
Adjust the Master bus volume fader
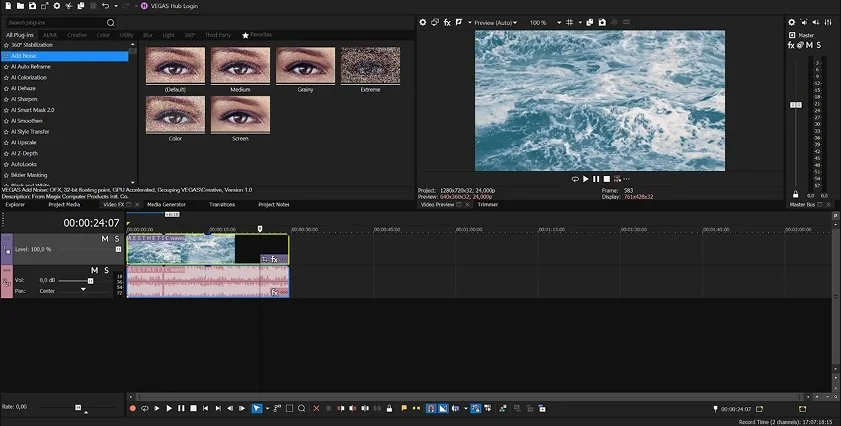tap(796, 105)
